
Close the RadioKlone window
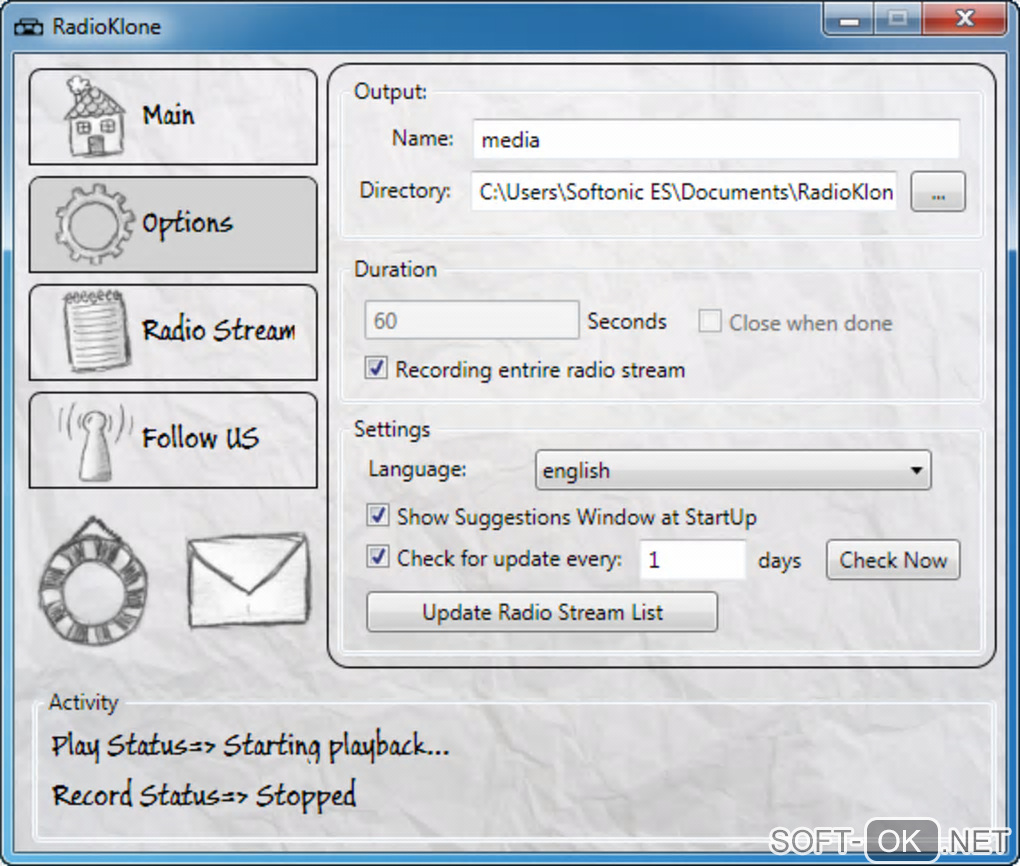coord(965,18)
